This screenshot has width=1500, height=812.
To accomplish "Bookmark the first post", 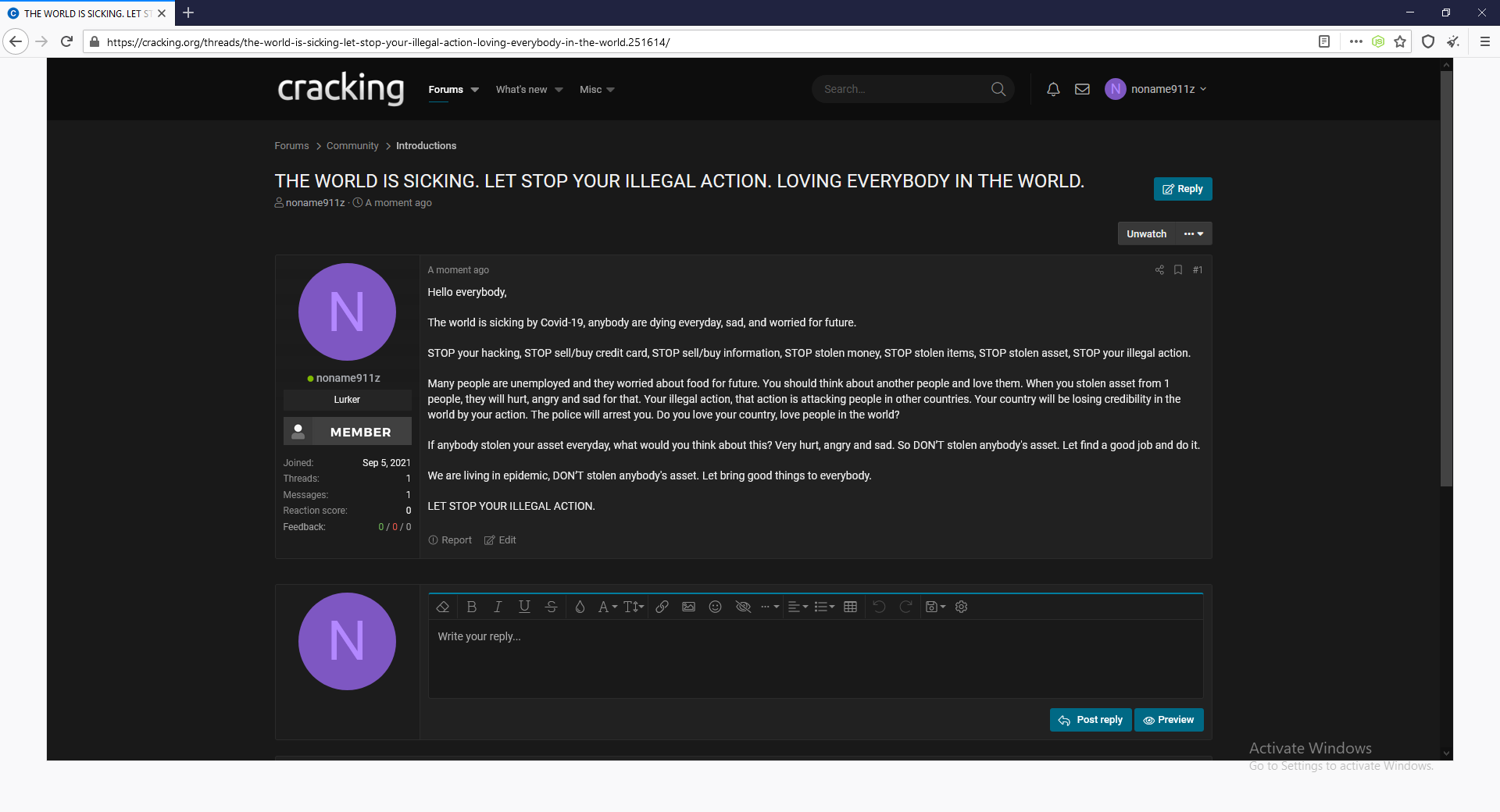I will coord(1178,270).
